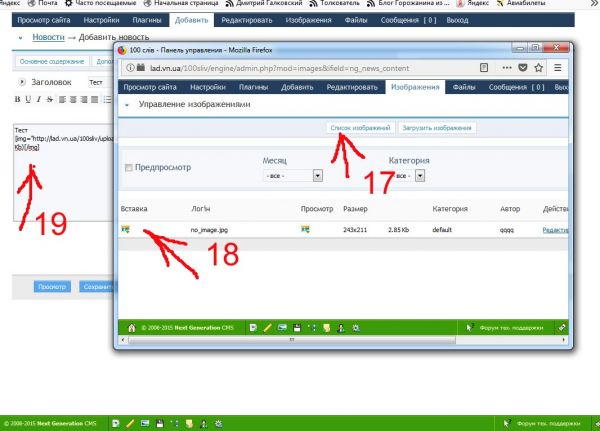The height and width of the screenshot is (431, 600).
Task: Open the page actions three-dots menu
Action: click(x=507, y=68)
